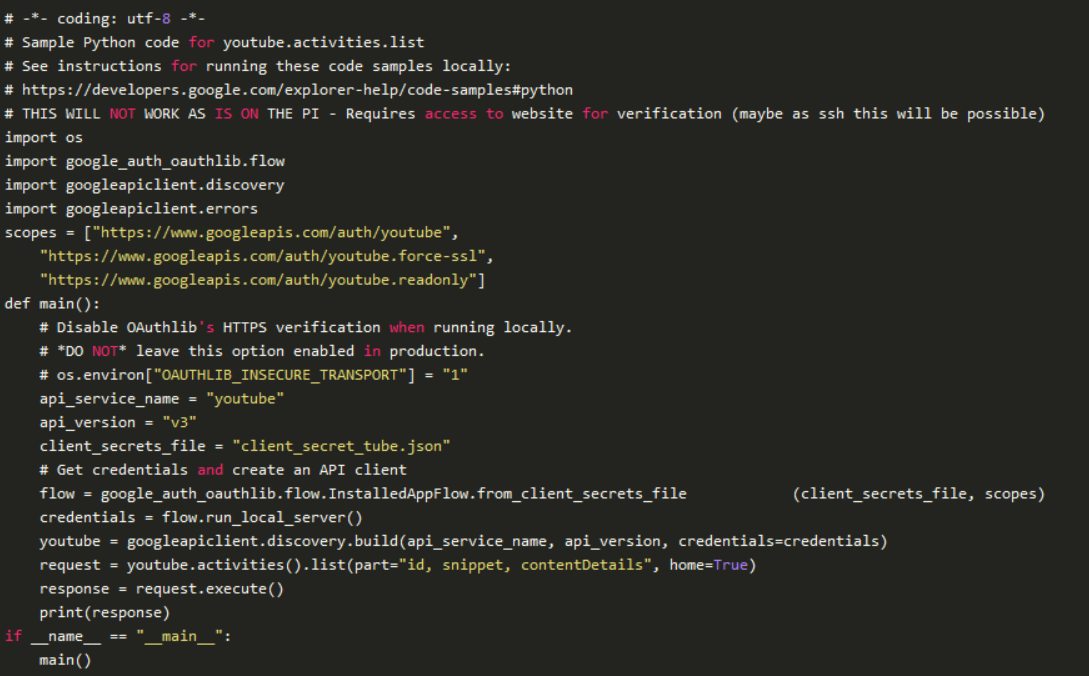Click the 'print(response)' statement
The height and width of the screenshot is (676, 1089).
105,612
